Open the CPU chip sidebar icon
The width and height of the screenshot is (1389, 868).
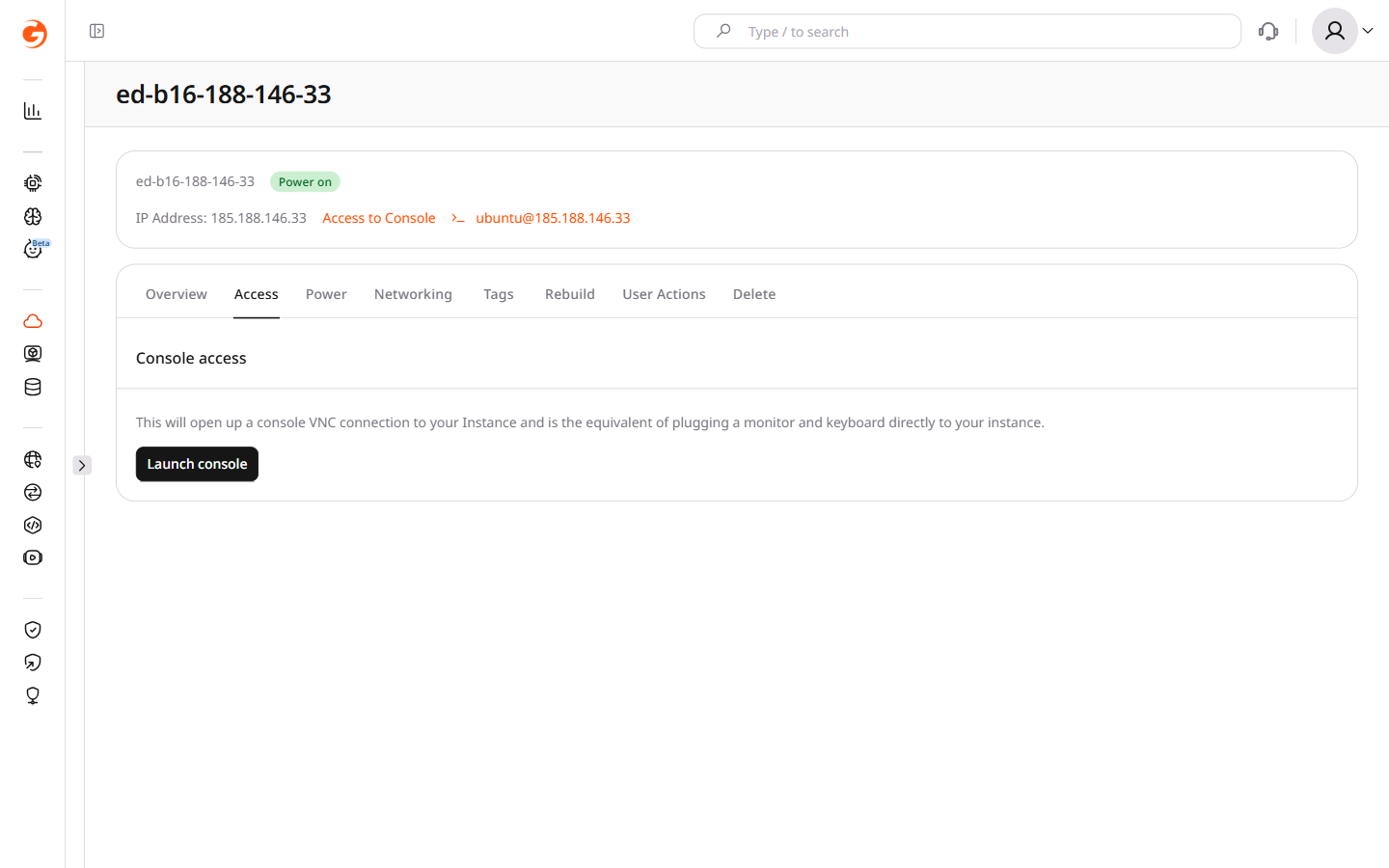click(33, 183)
